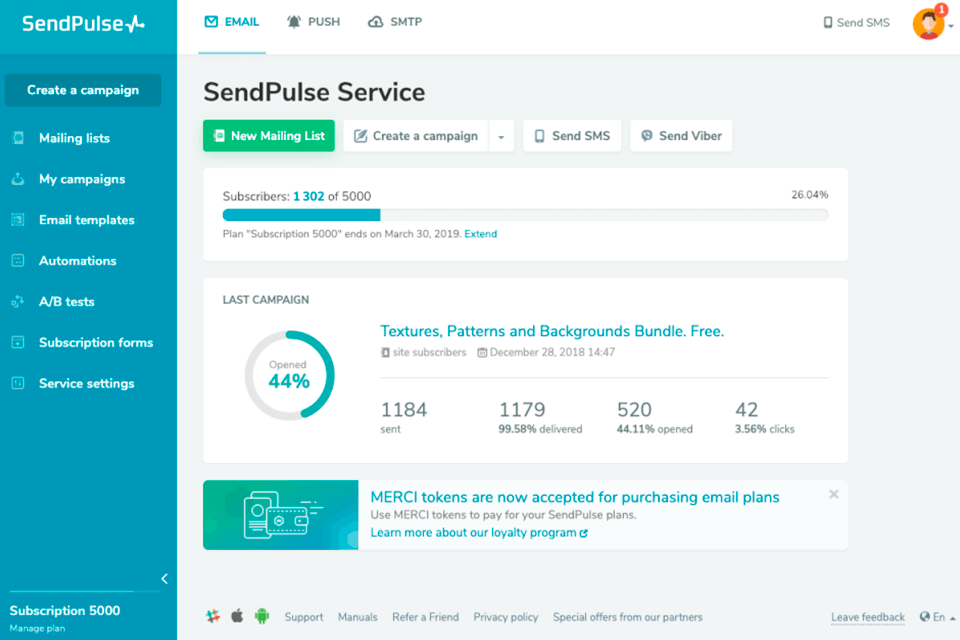The image size is (960, 640).
Task: Click the Leave feedback link
Action: pyautogui.click(x=868, y=617)
